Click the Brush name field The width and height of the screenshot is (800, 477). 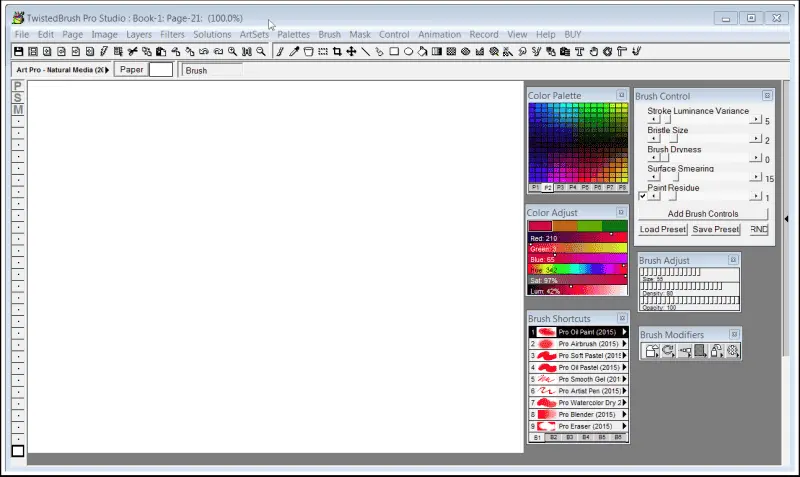[212, 70]
